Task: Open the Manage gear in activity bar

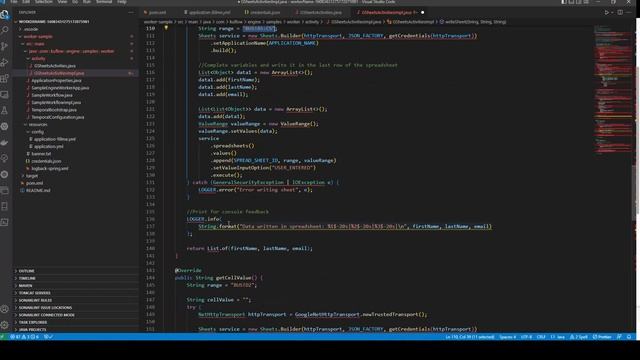Action: point(5,325)
